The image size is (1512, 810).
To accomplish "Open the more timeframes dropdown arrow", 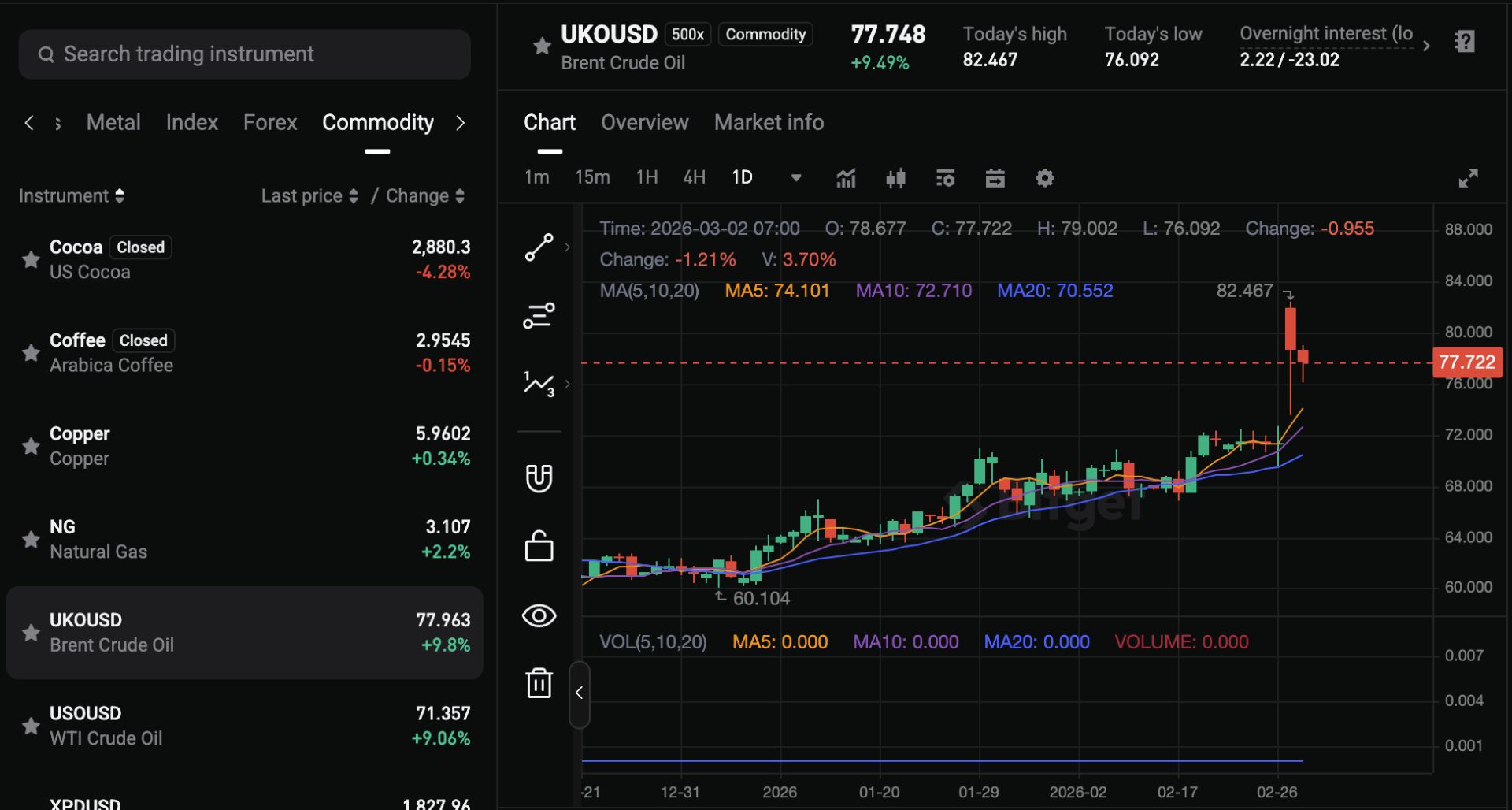I will (x=796, y=178).
